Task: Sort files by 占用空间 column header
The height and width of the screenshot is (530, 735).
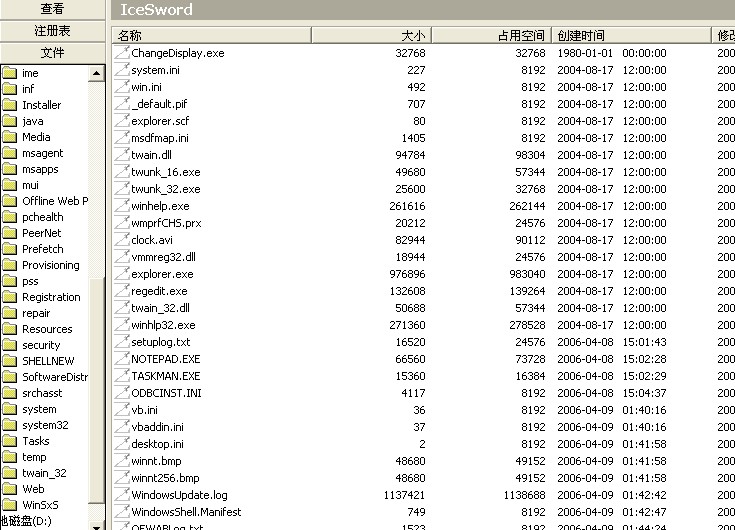Action: [491, 35]
